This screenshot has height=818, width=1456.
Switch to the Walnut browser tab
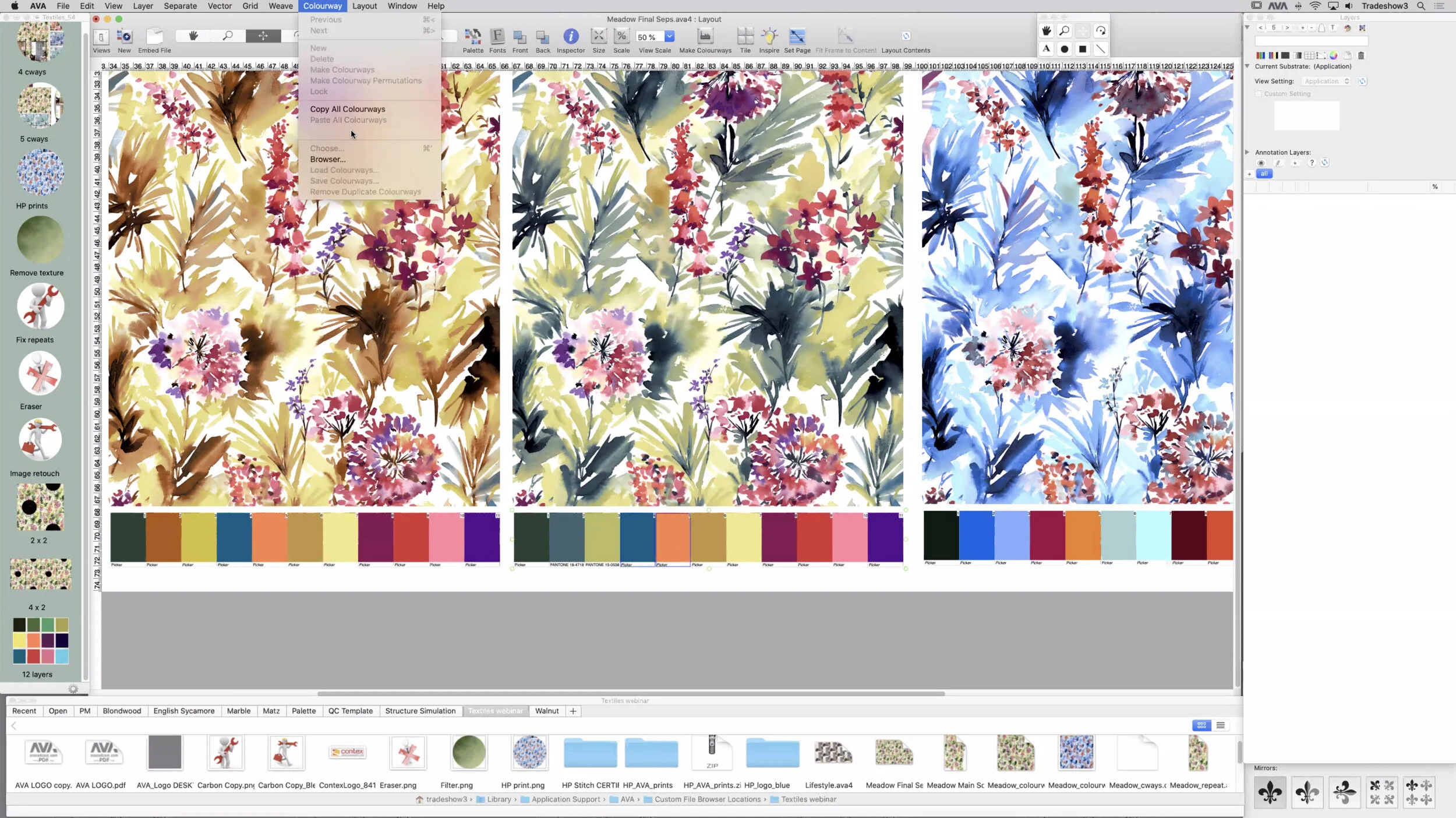point(547,711)
